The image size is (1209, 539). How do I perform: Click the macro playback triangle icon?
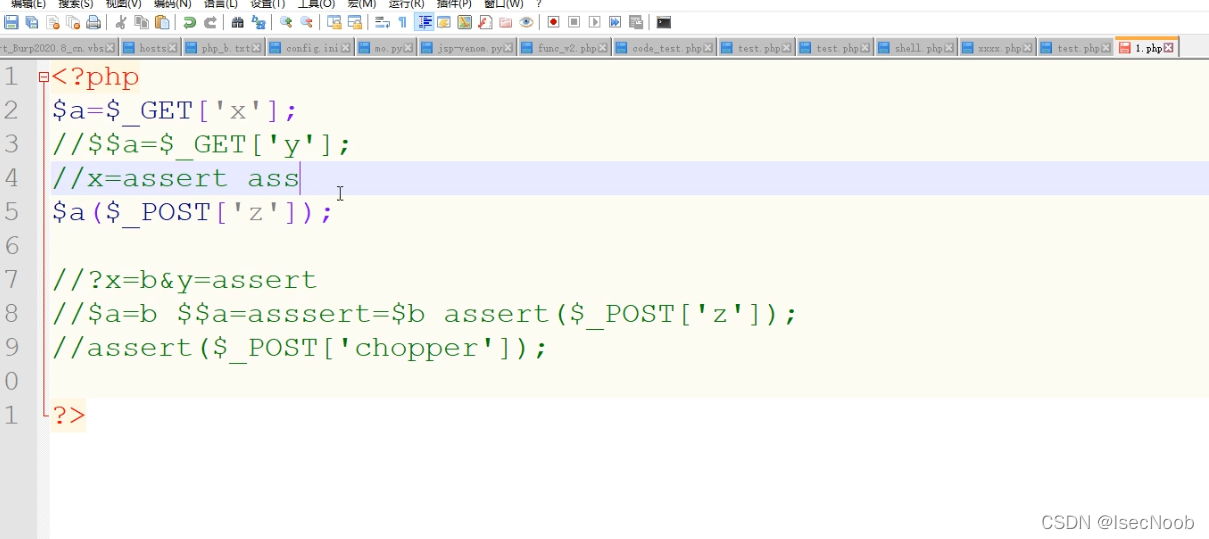point(594,22)
